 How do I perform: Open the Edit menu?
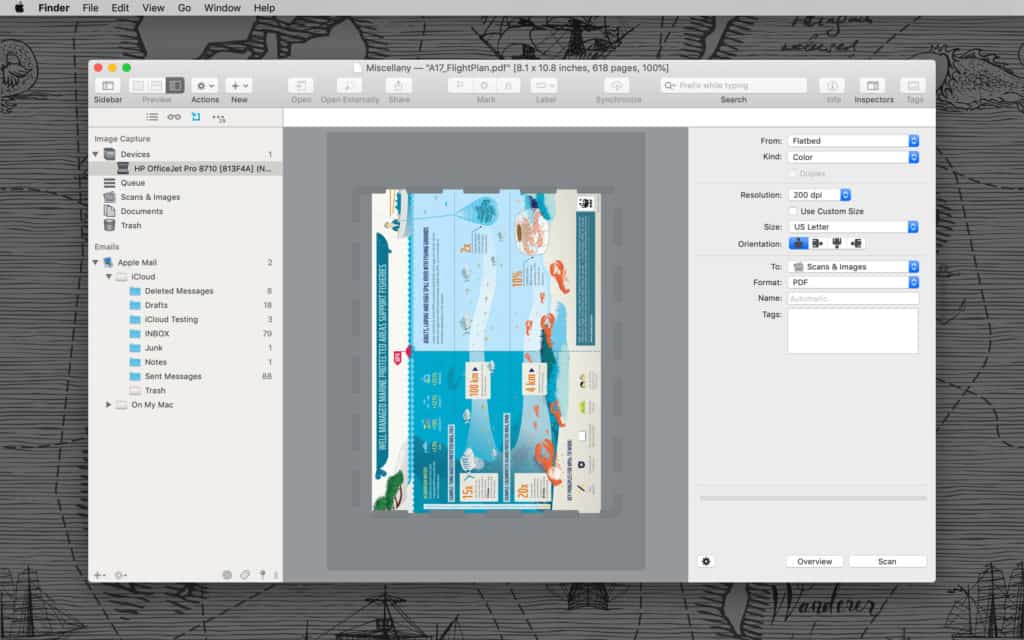(x=120, y=8)
